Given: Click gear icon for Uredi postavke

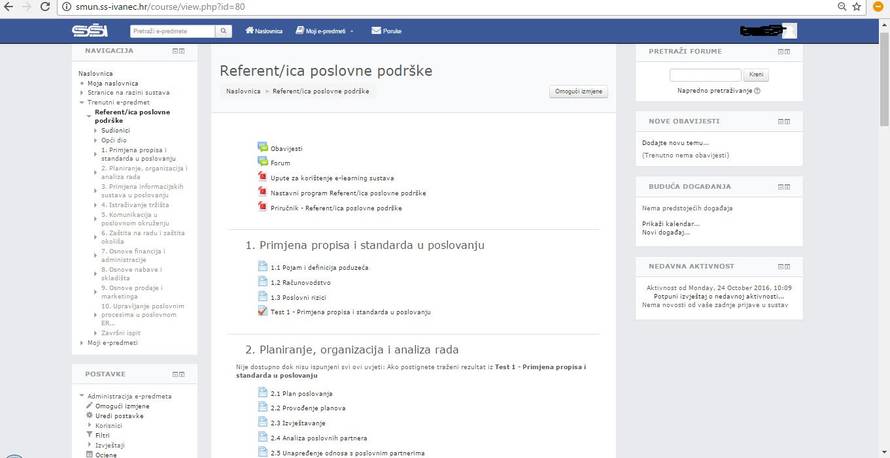Looking at the screenshot, I should pos(89,415).
